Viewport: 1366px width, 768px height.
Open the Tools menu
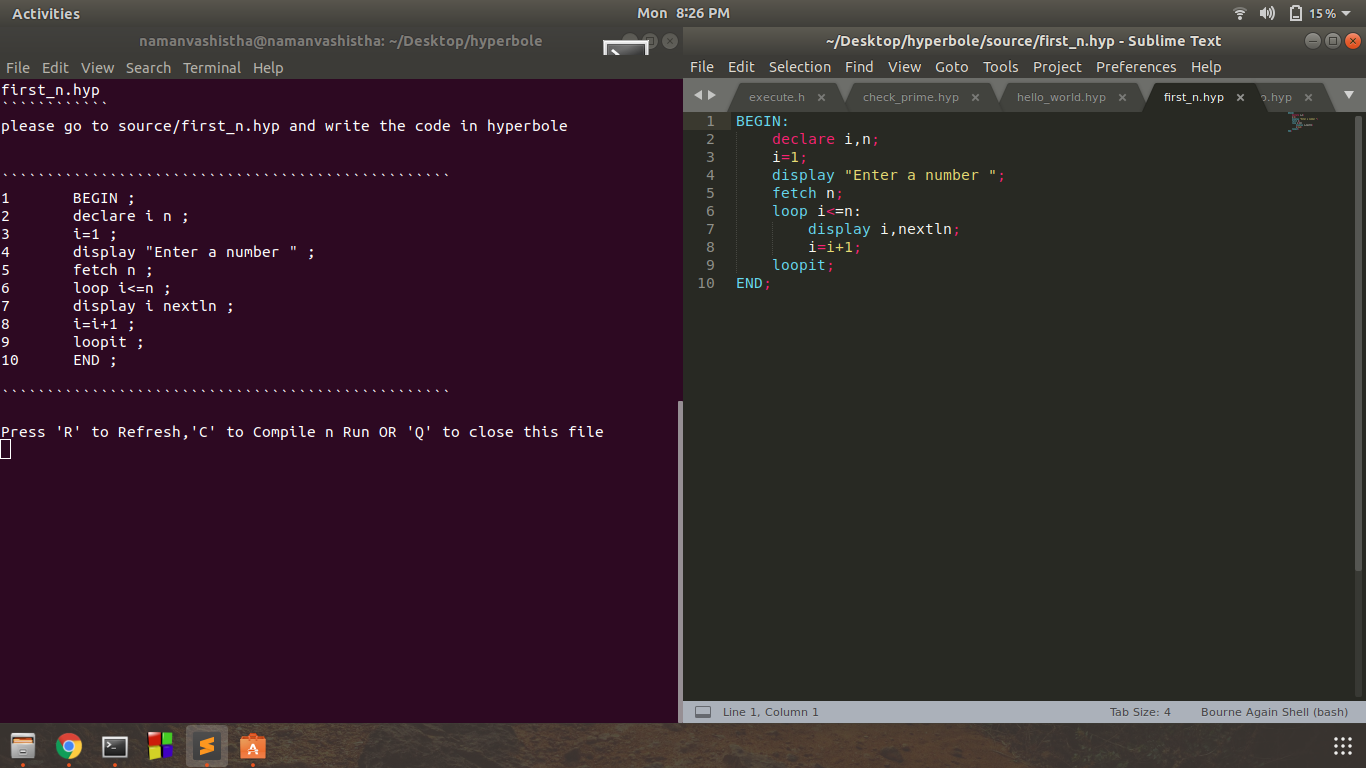[1000, 67]
